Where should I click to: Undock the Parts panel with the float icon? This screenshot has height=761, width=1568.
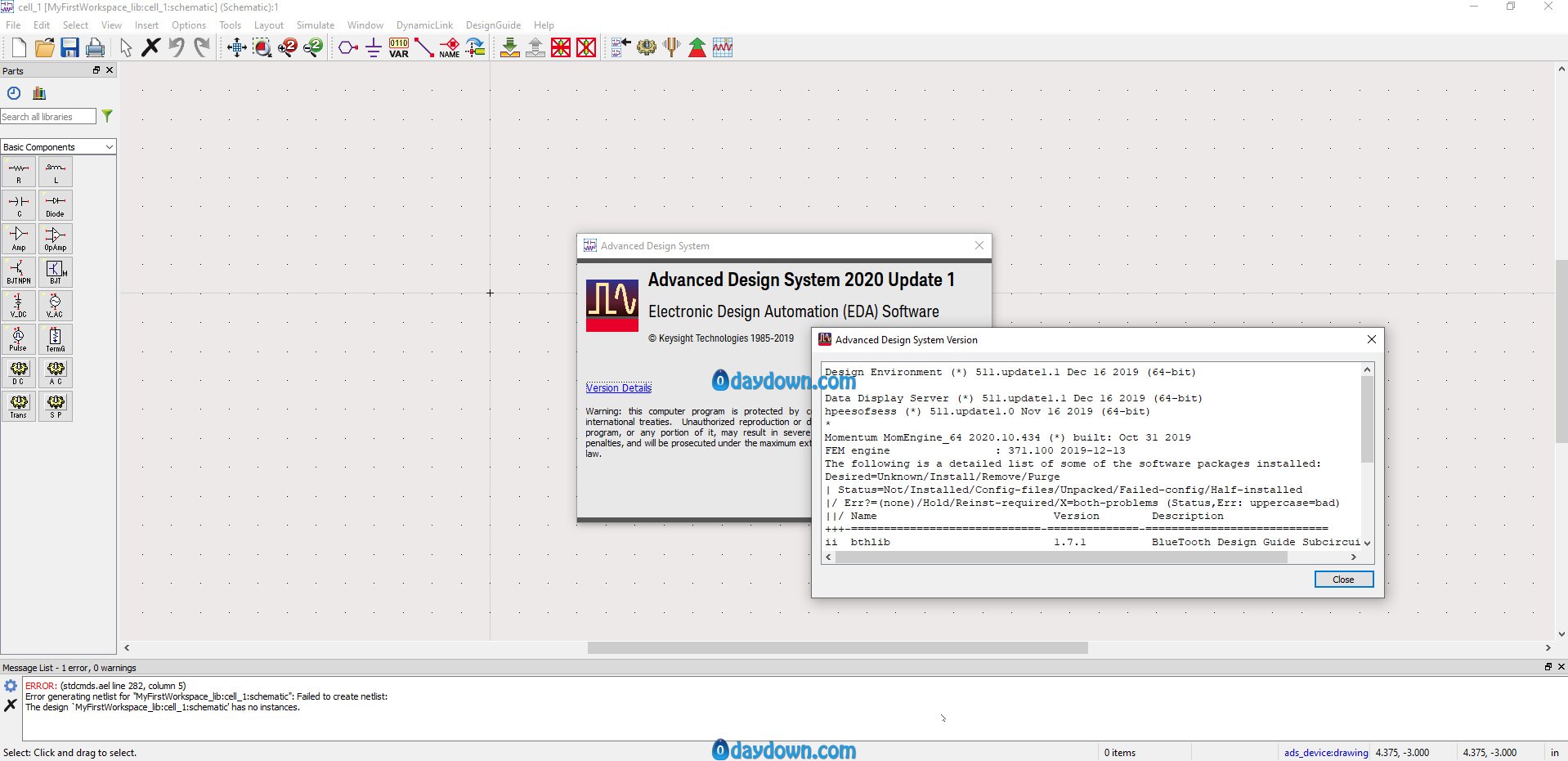click(x=96, y=70)
